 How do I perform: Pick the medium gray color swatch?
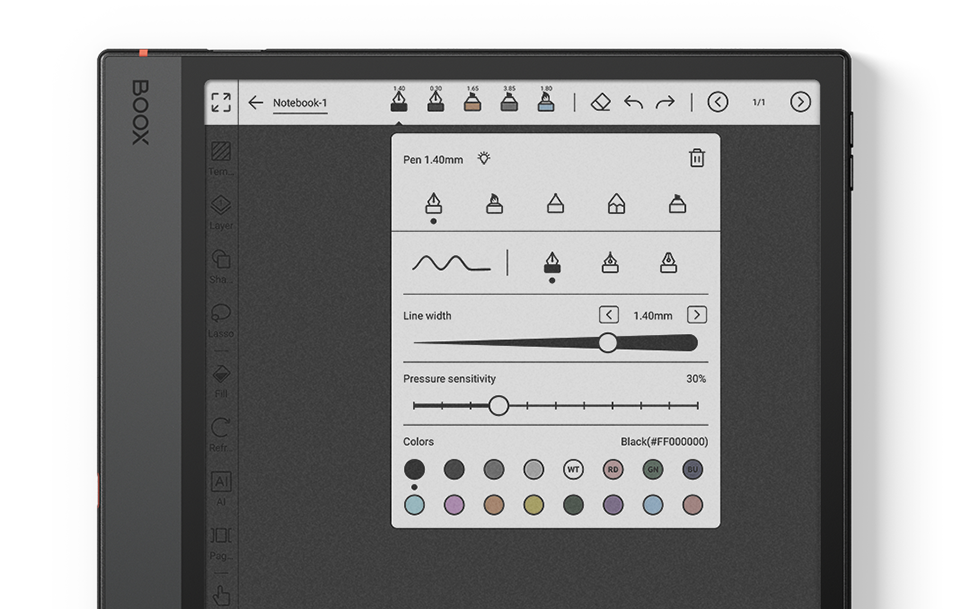494,469
